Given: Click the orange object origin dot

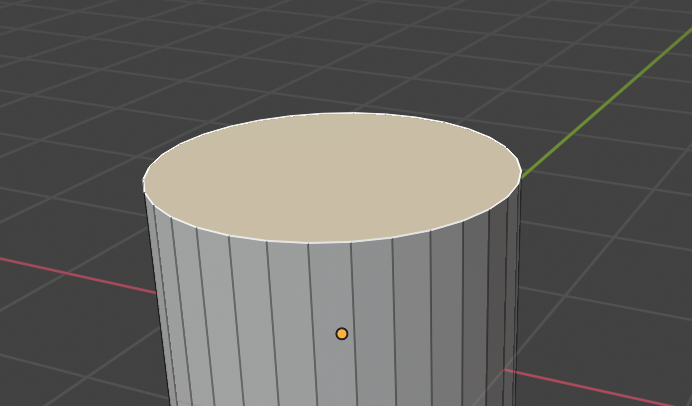Looking at the screenshot, I should (342, 333).
